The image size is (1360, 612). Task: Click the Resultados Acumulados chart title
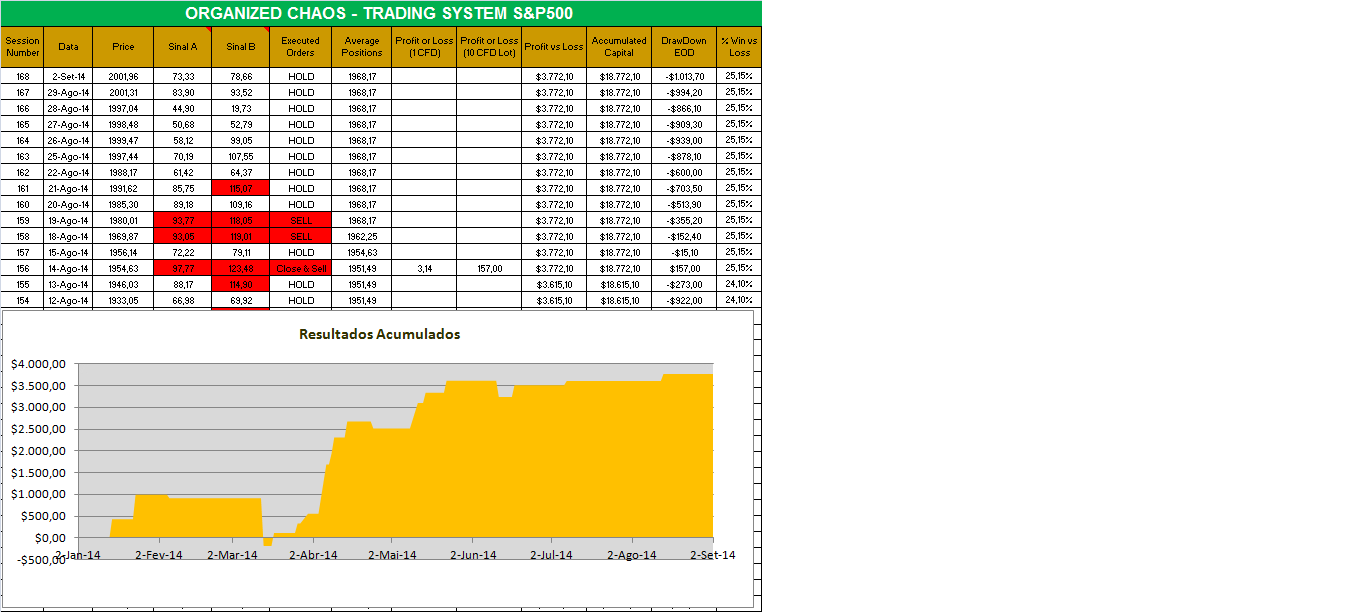click(x=380, y=334)
